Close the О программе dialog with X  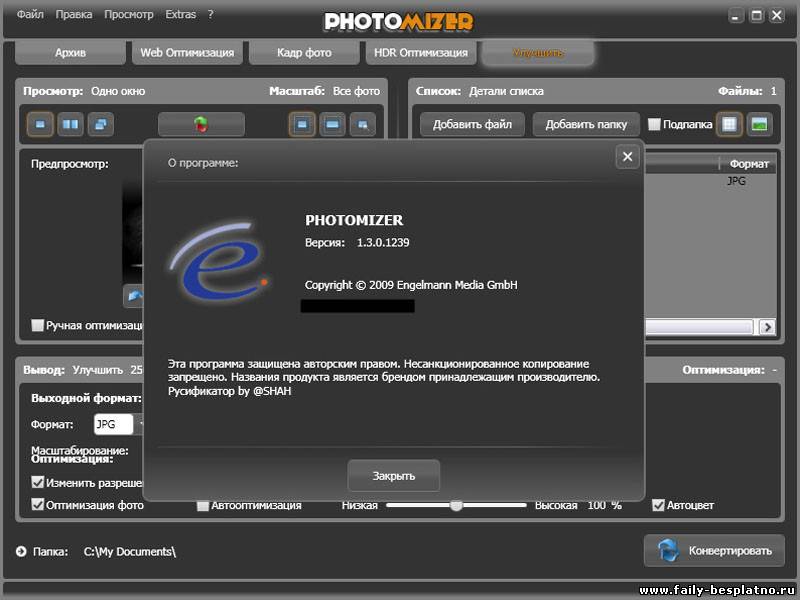coord(628,157)
